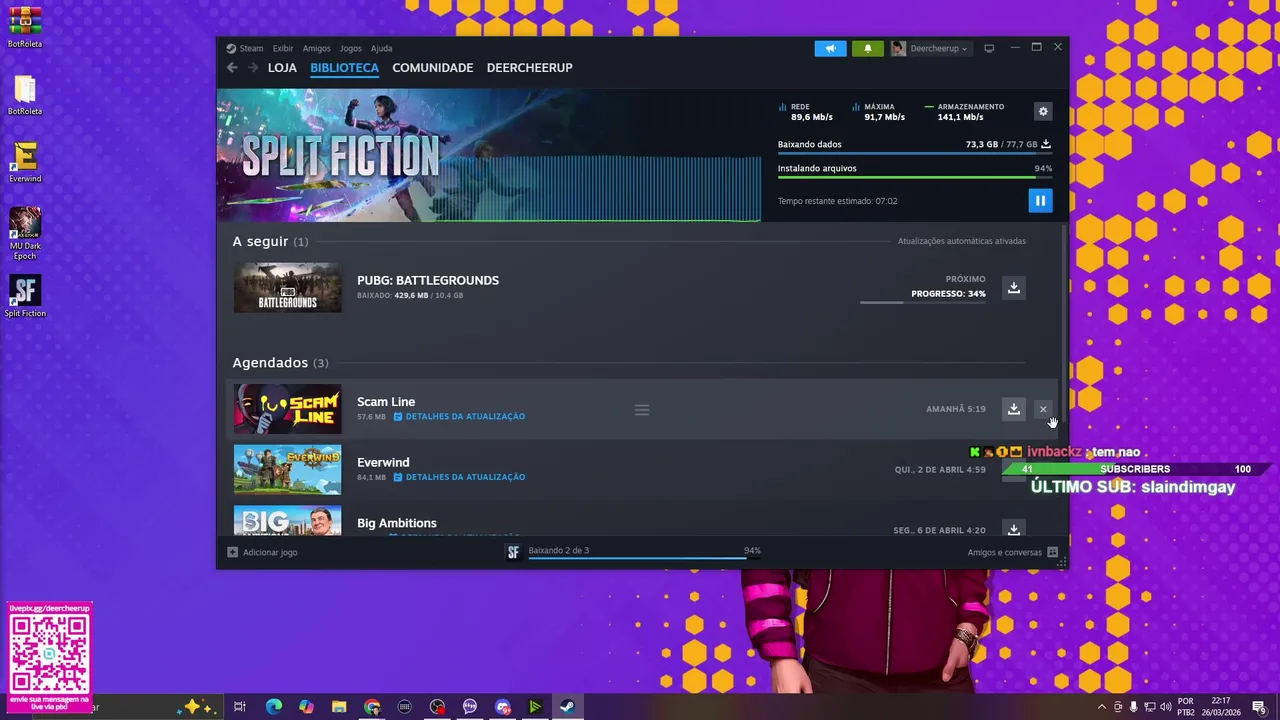
Task: Click the Big Ambitions title
Action: [397, 523]
